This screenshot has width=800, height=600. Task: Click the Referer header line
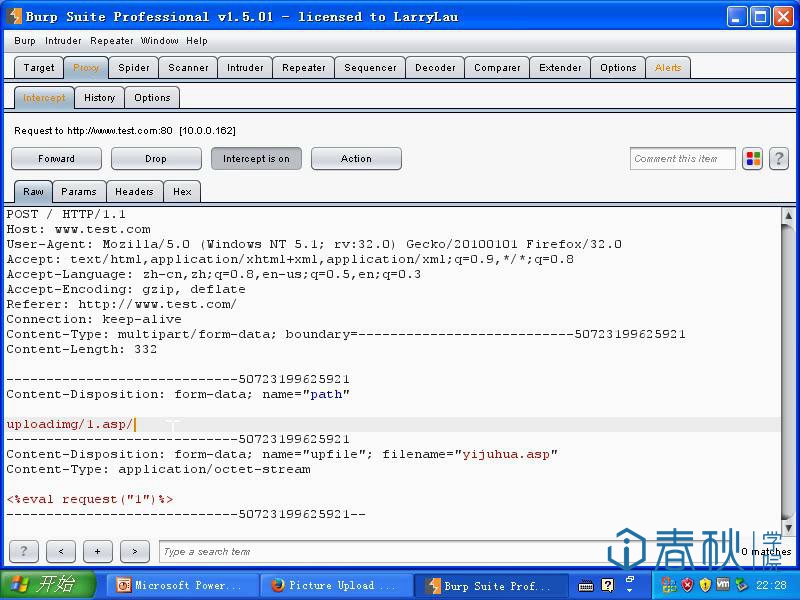[x=121, y=304]
